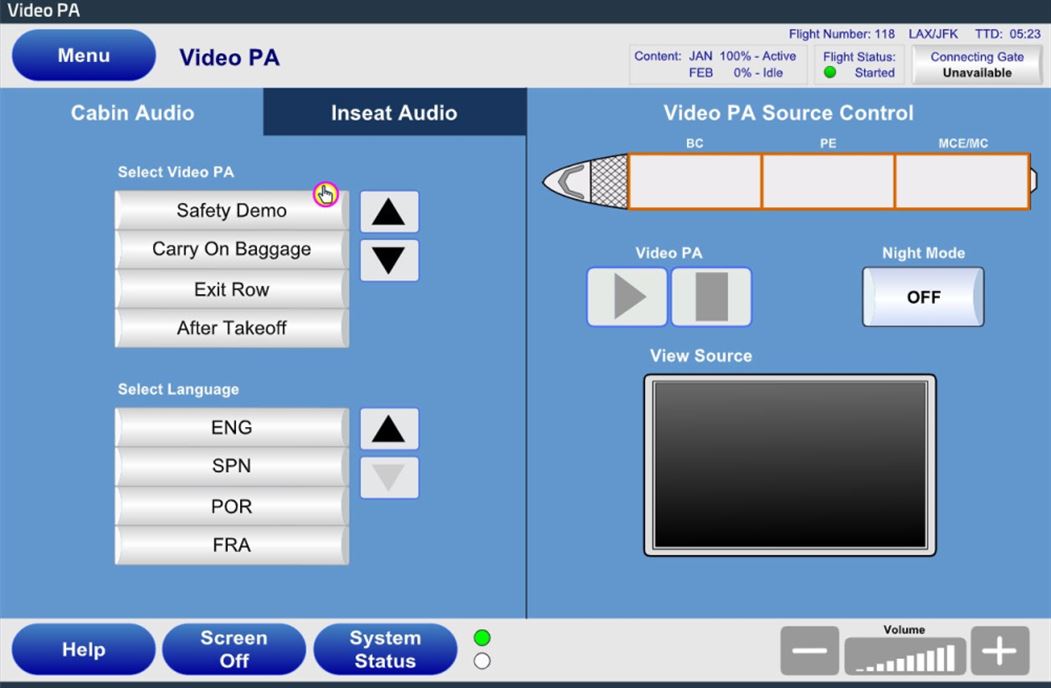Open the System Status page
The height and width of the screenshot is (688, 1051).
coord(385,650)
